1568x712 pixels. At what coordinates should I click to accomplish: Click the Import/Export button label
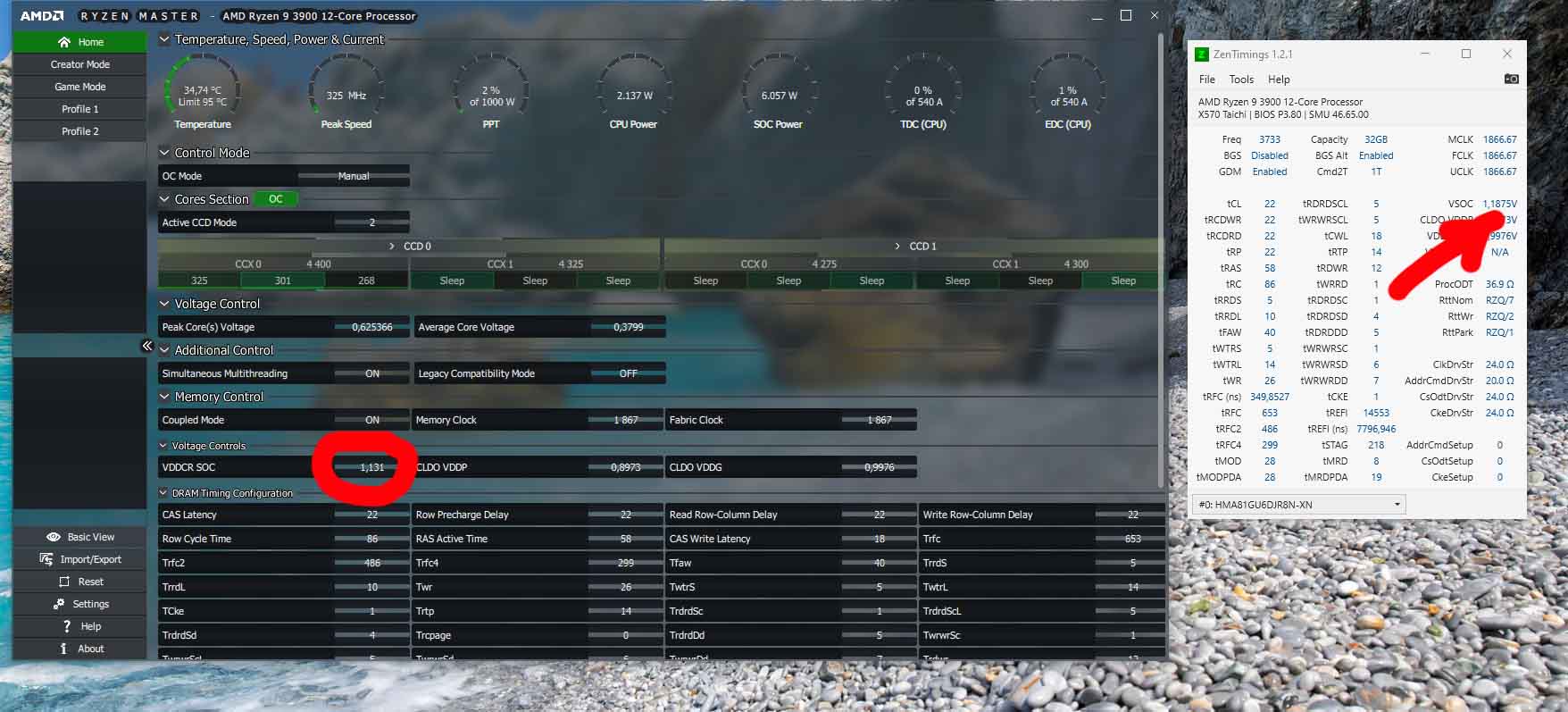(91, 559)
